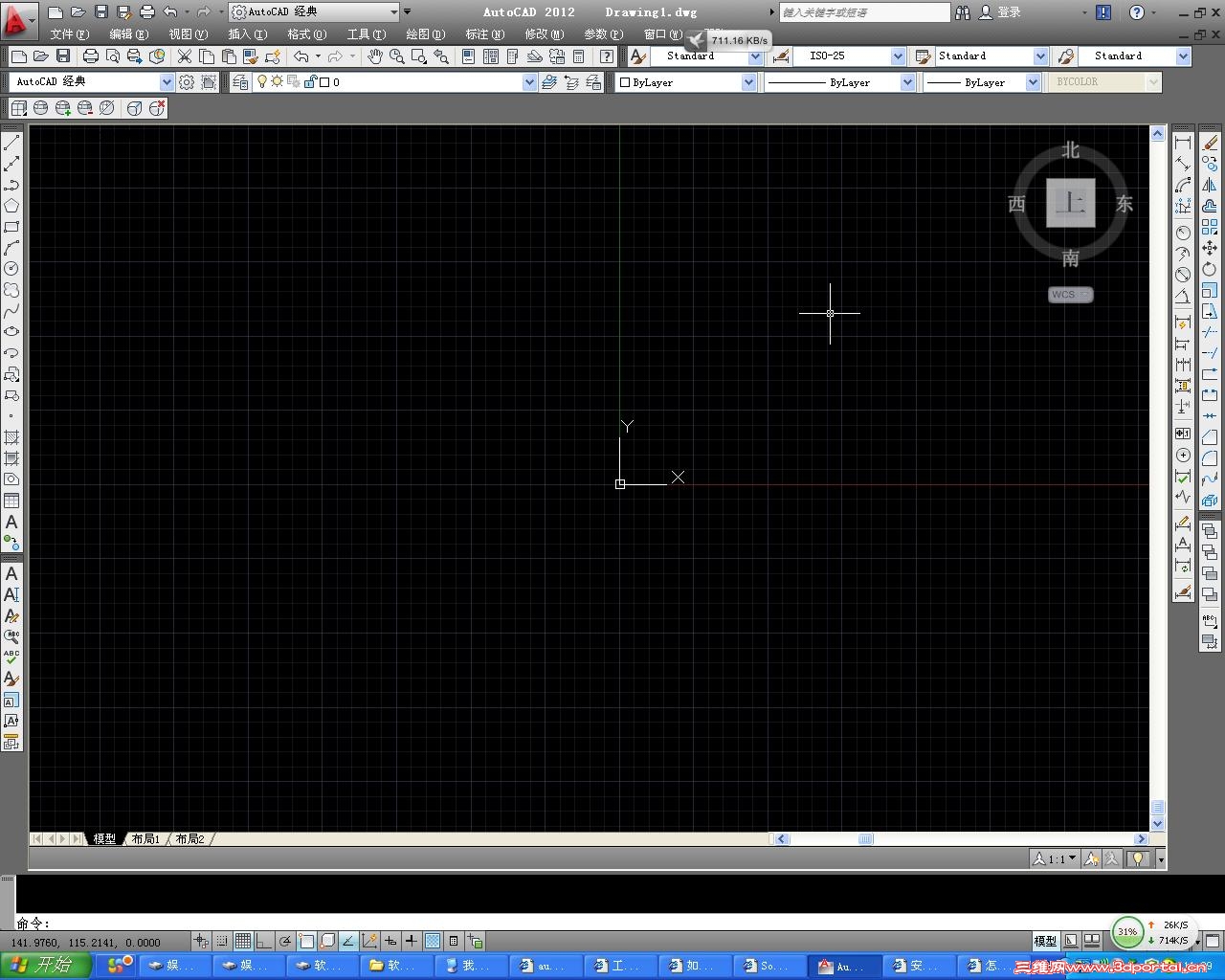Image resolution: width=1225 pixels, height=980 pixels.
Task: Open Layer Properties Manager icon
Action: pyautogui.click(x=240, y=82)
